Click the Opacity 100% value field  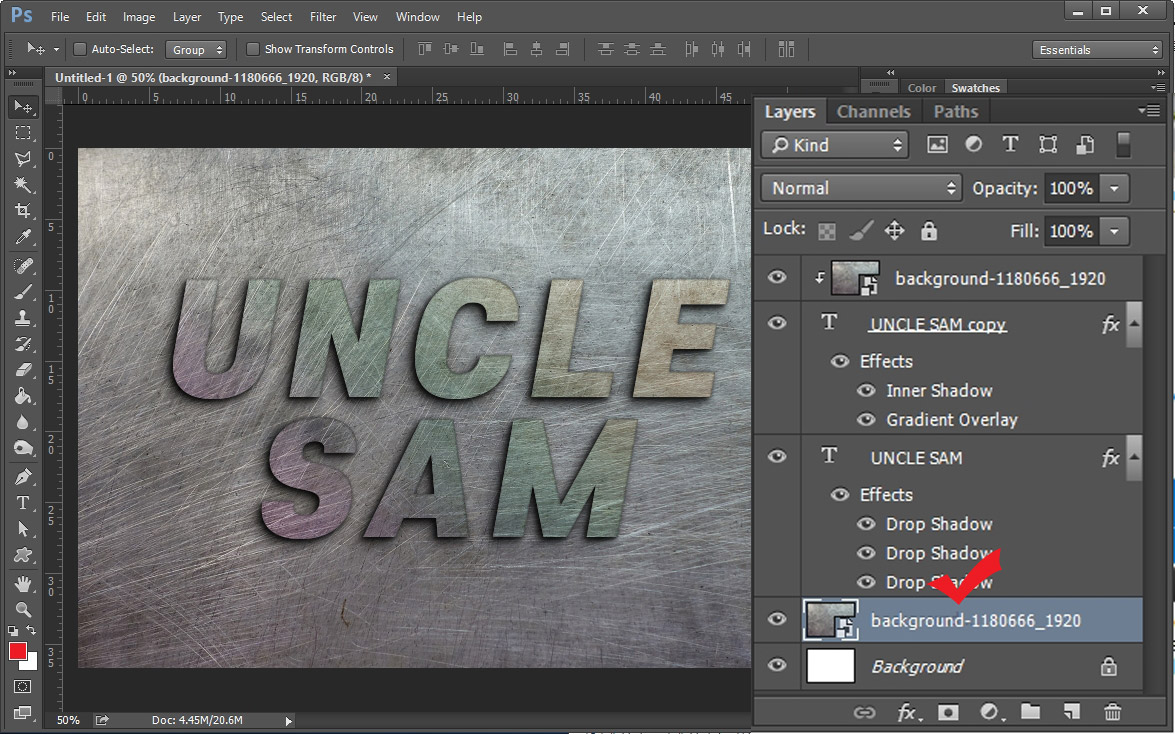tap(1072, 188)
